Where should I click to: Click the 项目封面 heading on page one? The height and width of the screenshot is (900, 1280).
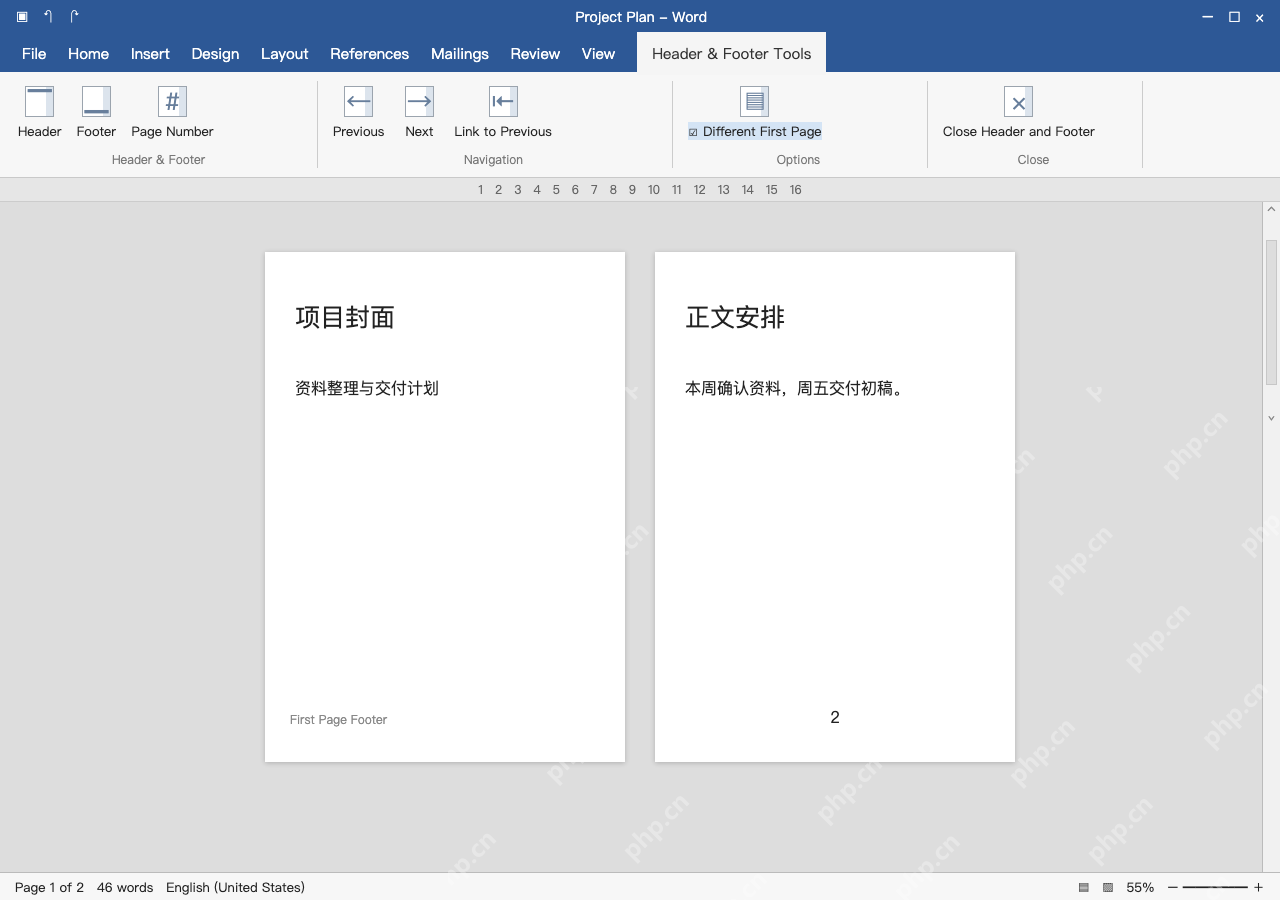345,317
